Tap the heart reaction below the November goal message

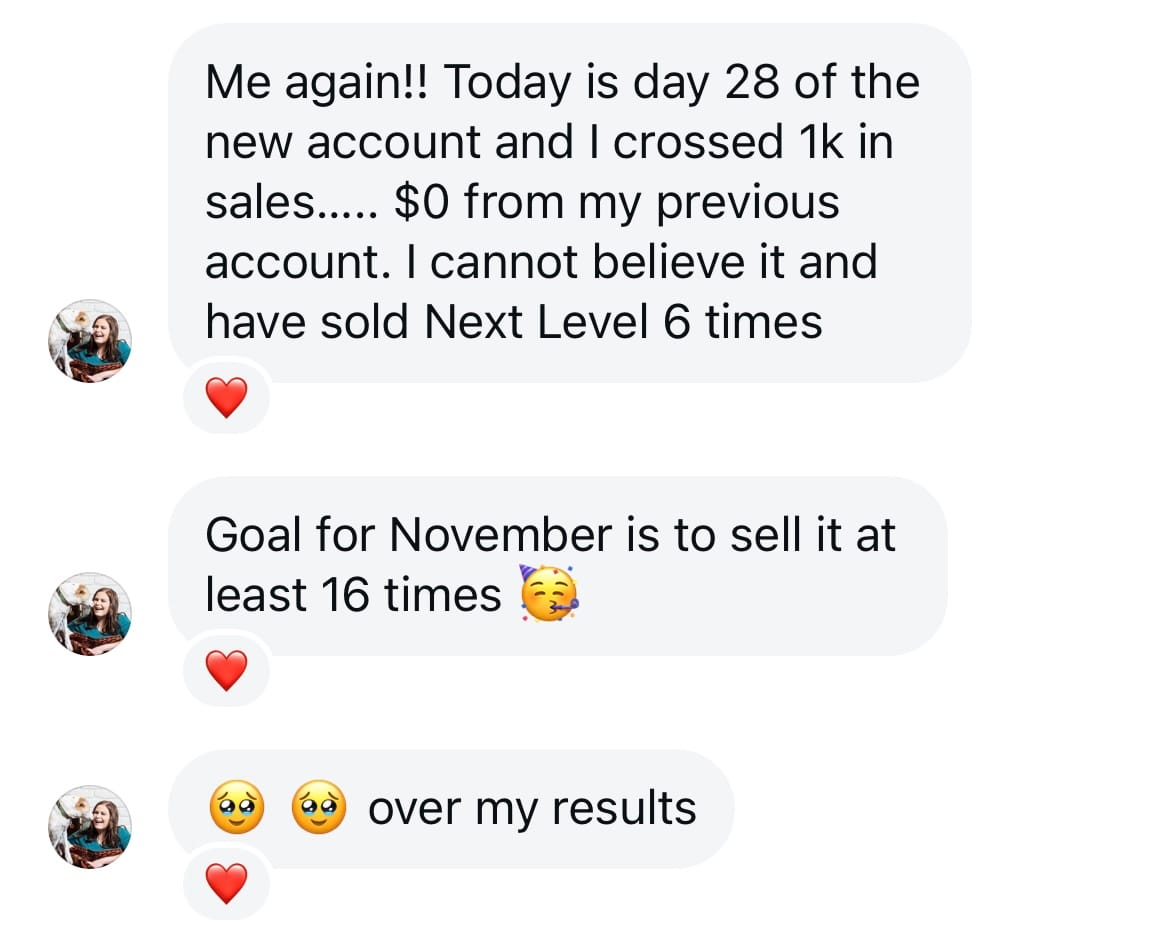pos(227,671)
